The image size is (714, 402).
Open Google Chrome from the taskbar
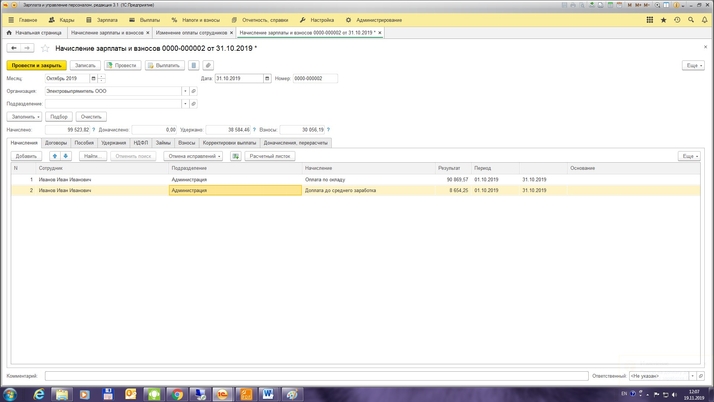point(176,394)
